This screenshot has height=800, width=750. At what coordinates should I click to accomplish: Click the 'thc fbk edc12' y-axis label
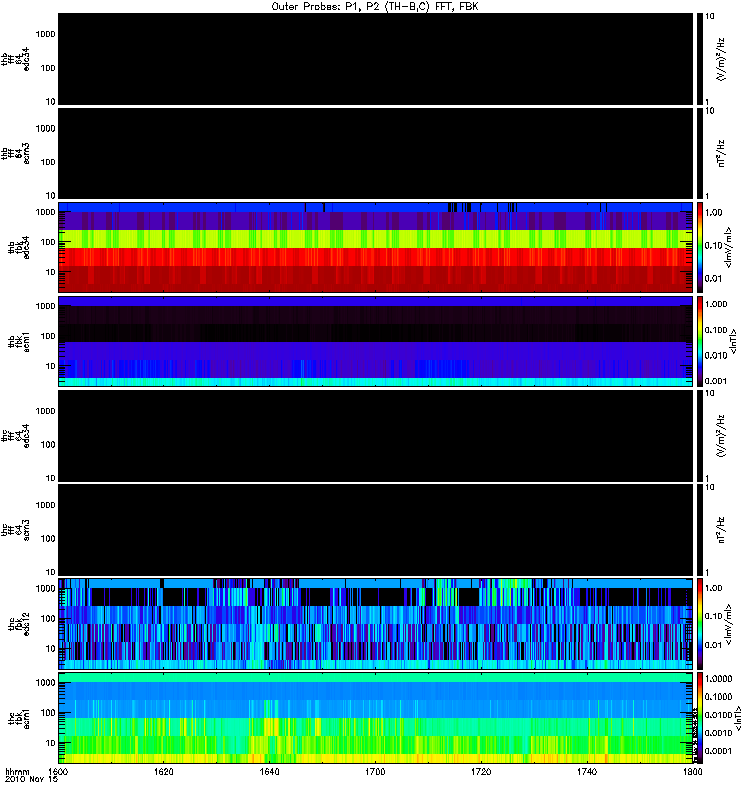(19, 624)
